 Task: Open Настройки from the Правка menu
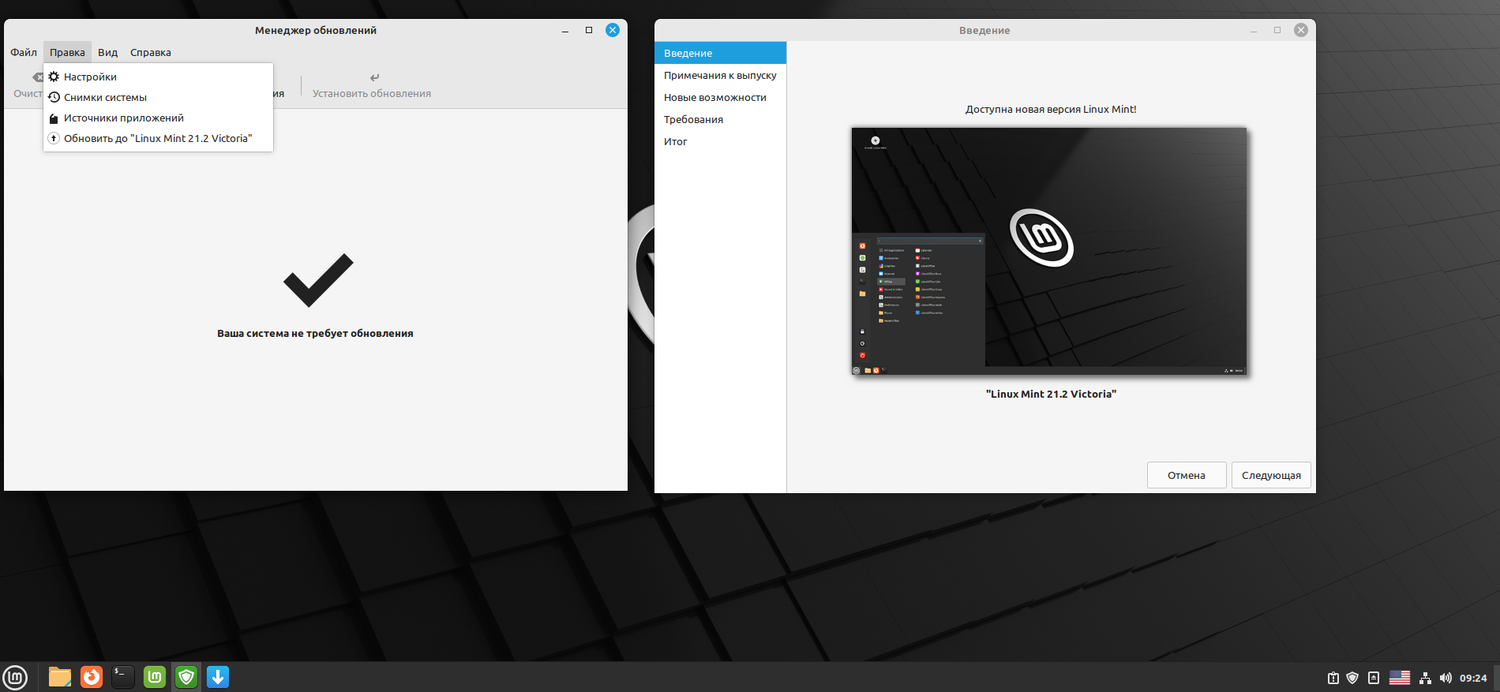click(158, 77)
